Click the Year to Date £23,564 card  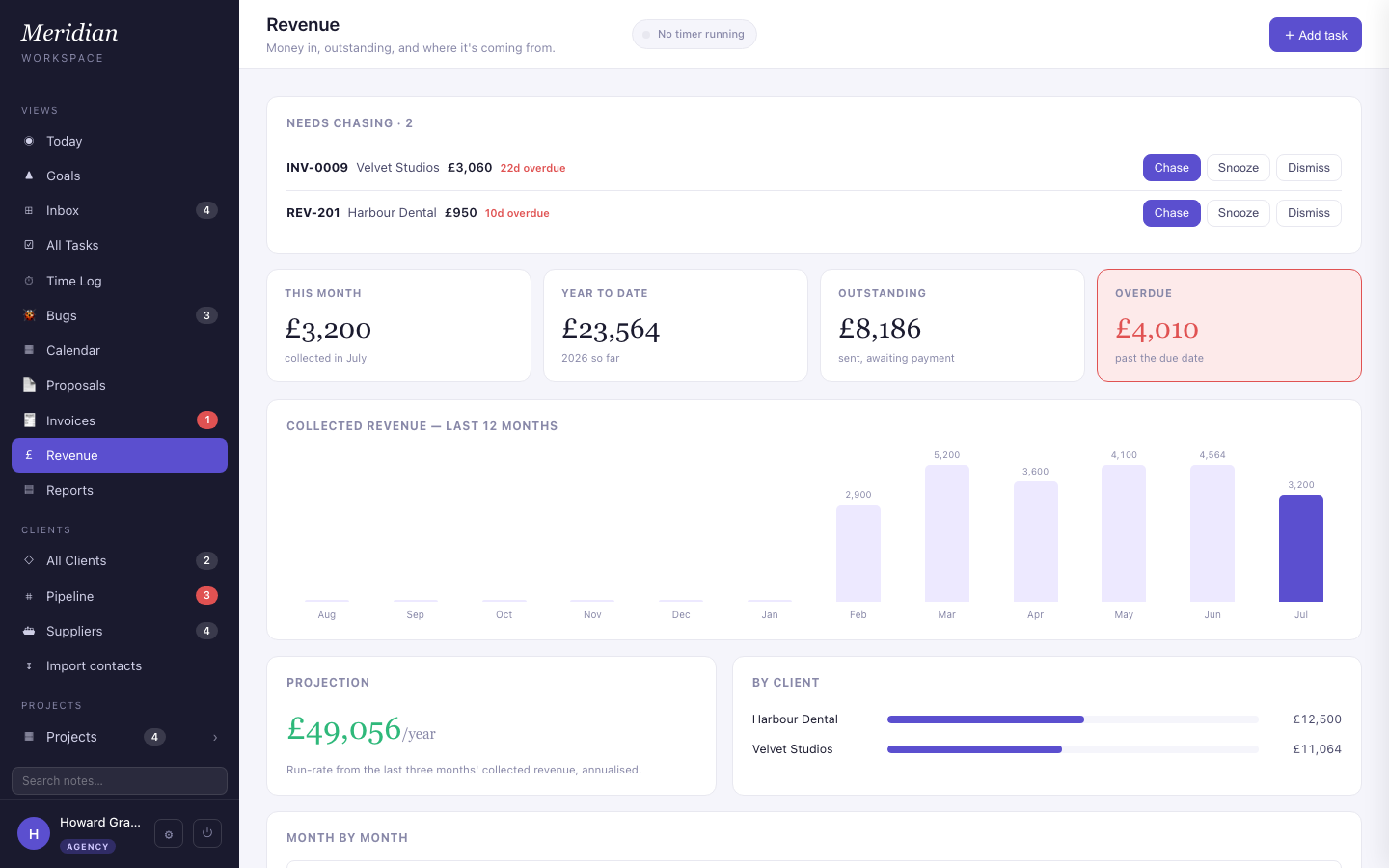click(x=675, y=326)
